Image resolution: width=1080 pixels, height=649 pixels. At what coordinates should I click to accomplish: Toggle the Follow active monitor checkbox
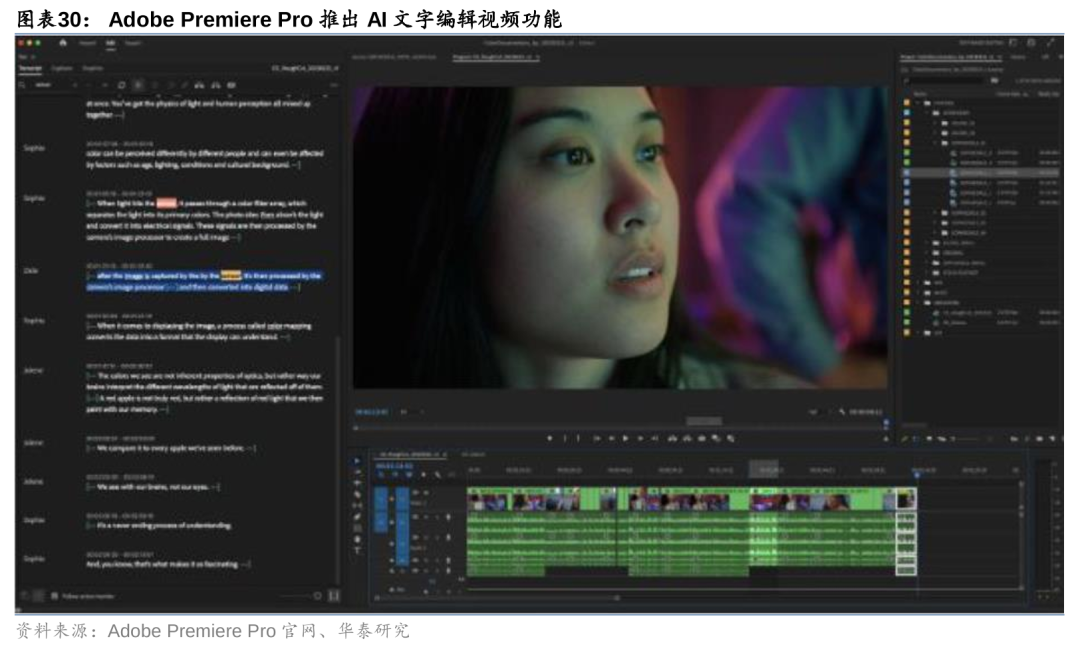[x=54, y=596]
